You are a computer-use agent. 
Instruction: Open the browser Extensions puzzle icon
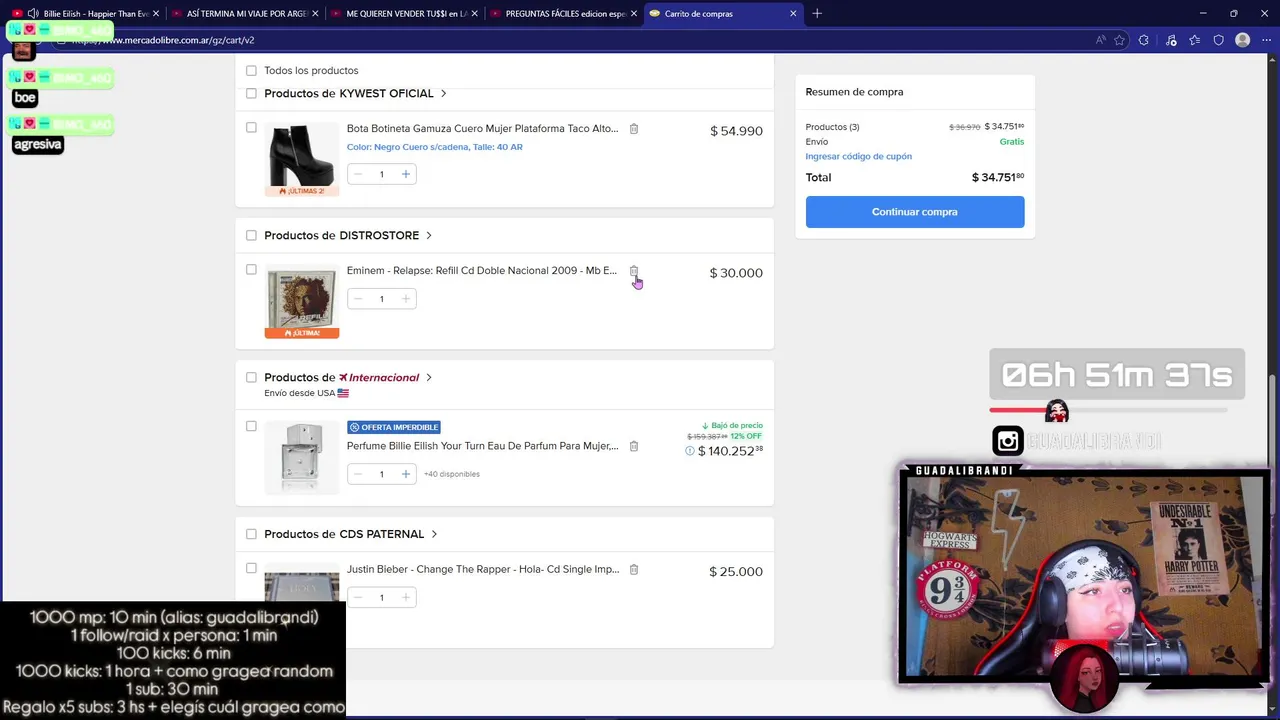pos(1144,40)
